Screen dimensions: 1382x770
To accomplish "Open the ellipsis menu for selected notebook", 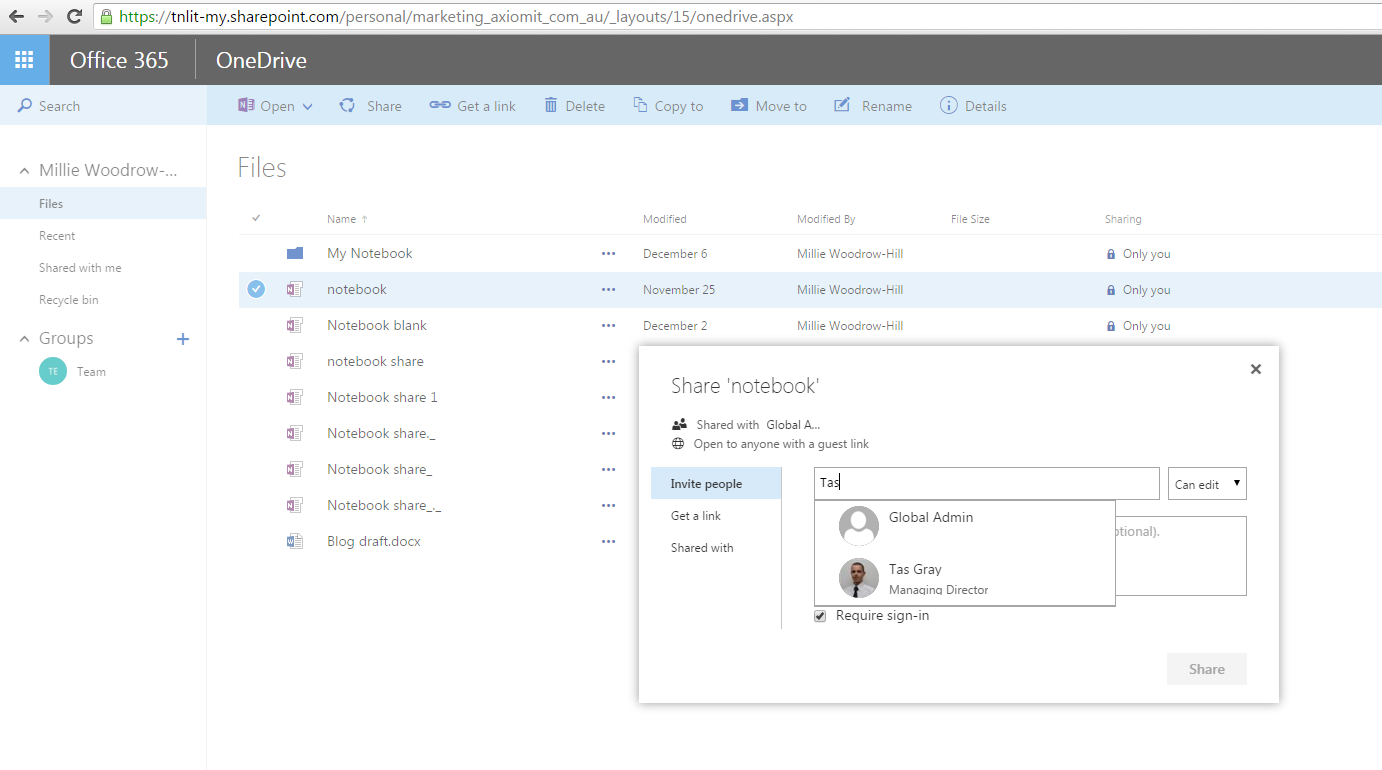I will 609,290.
